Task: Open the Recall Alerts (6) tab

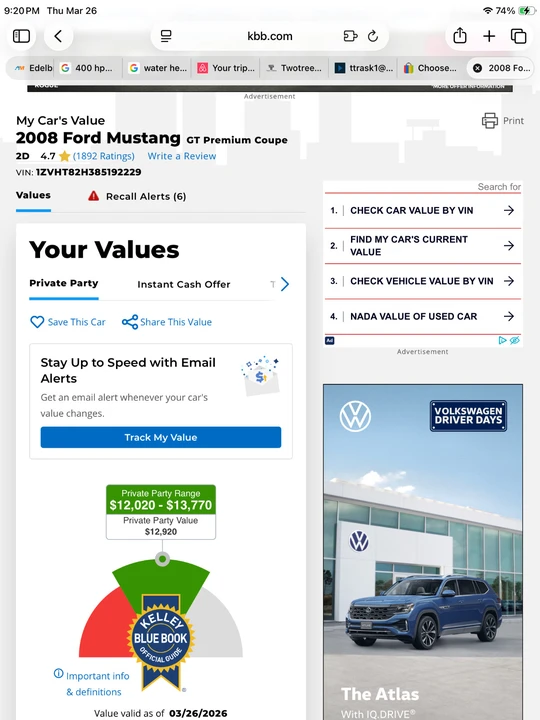Action: tap(137, 197)
